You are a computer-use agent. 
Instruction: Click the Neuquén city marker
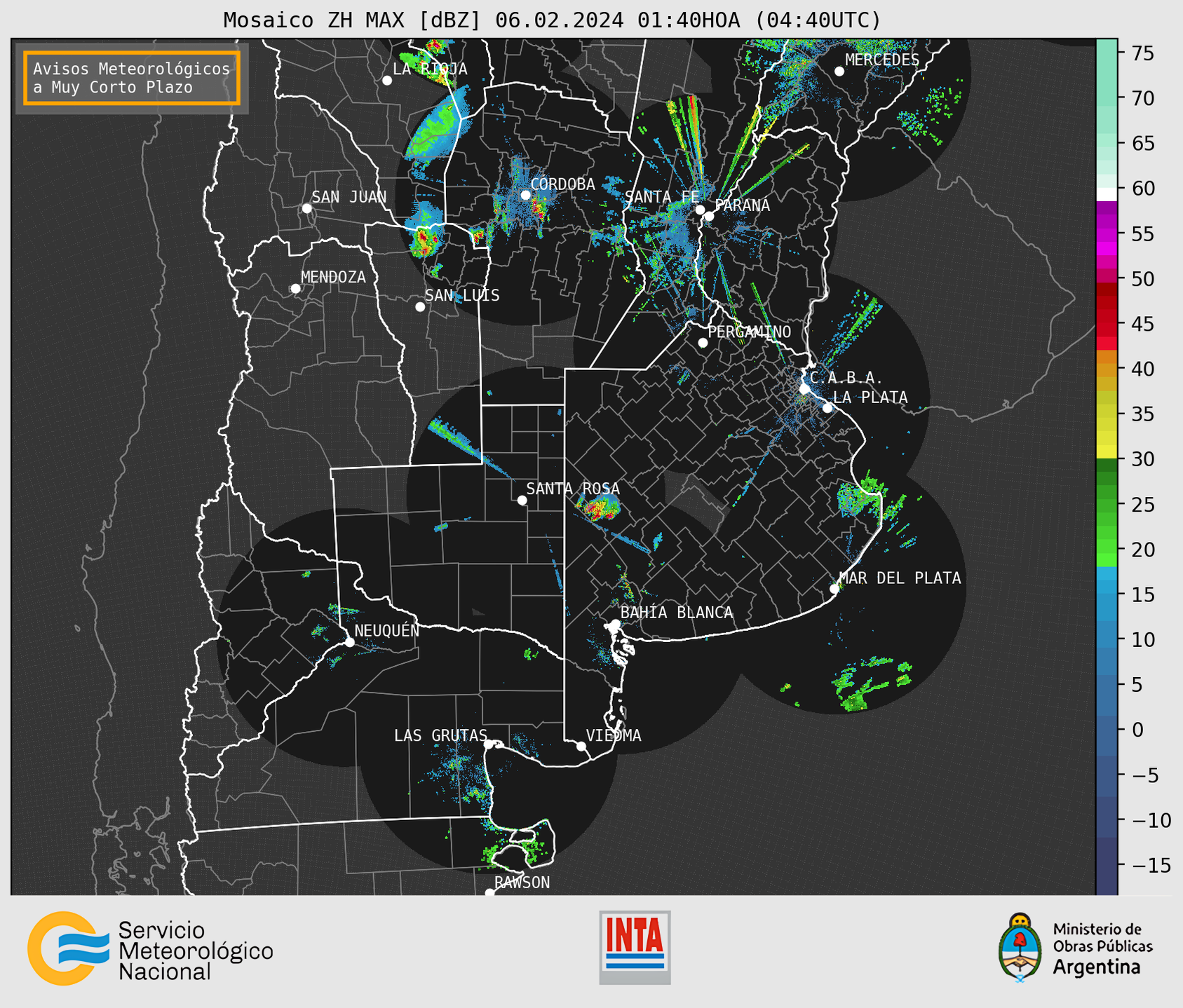coord(349,642)
